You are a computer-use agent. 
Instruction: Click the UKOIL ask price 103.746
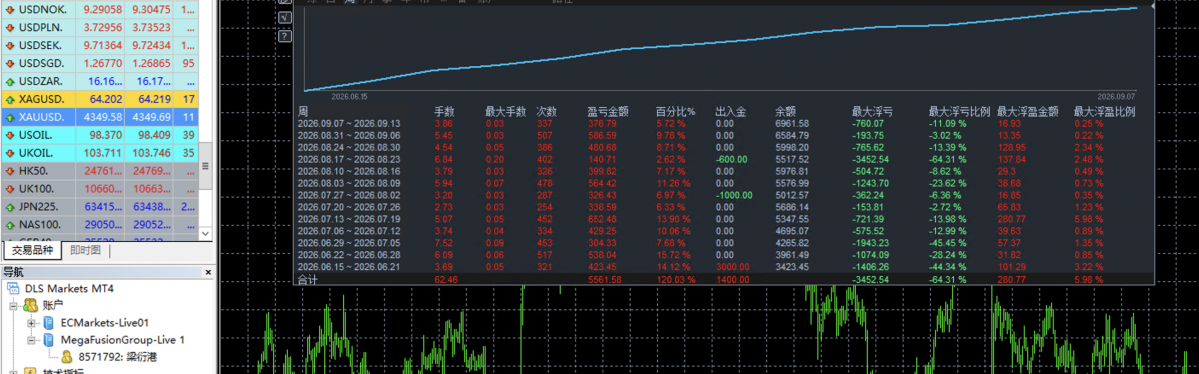[151, 153]
